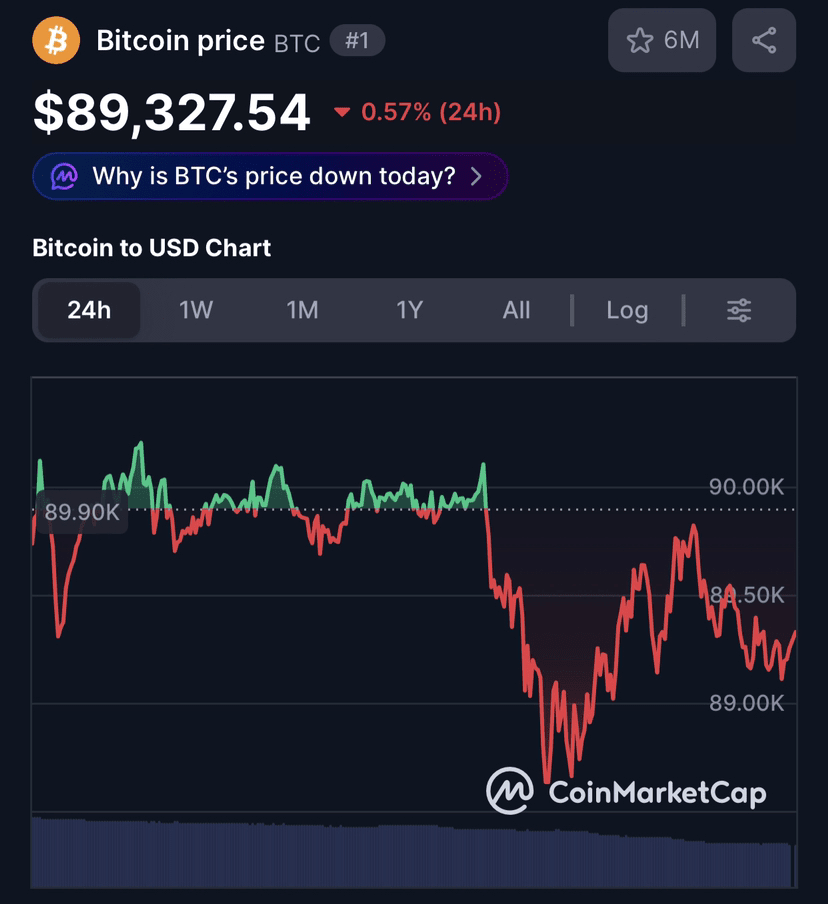Click the #1 rank badge
Screen dimensions: 828x904
[356, 41]
